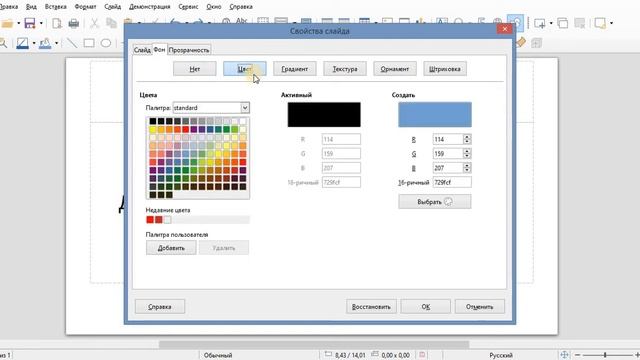Screen dimensions: 640x360
Task: Click the Line Color icon
Action: coord(22,43)
